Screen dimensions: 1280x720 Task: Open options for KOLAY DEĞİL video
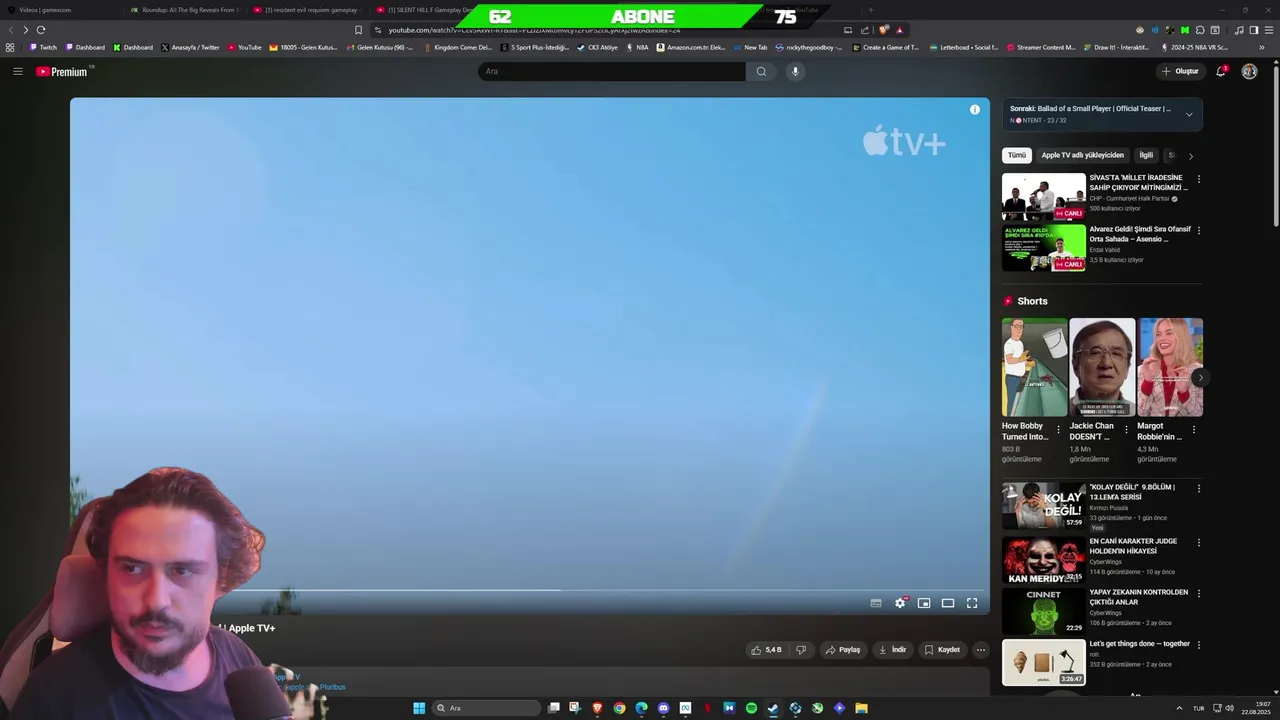pos(1199,489)
